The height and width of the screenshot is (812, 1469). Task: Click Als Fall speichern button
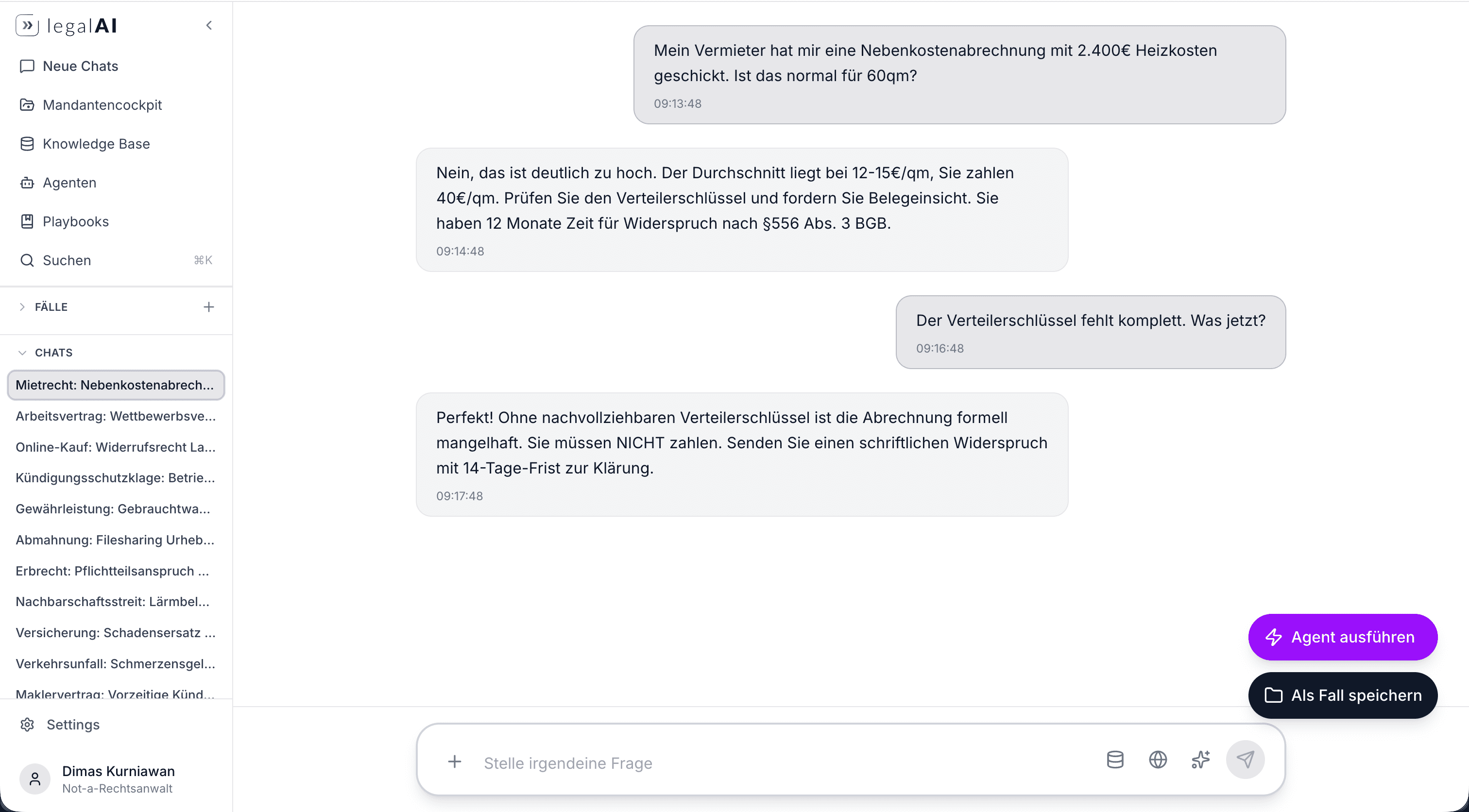(x=1342, y=695)
